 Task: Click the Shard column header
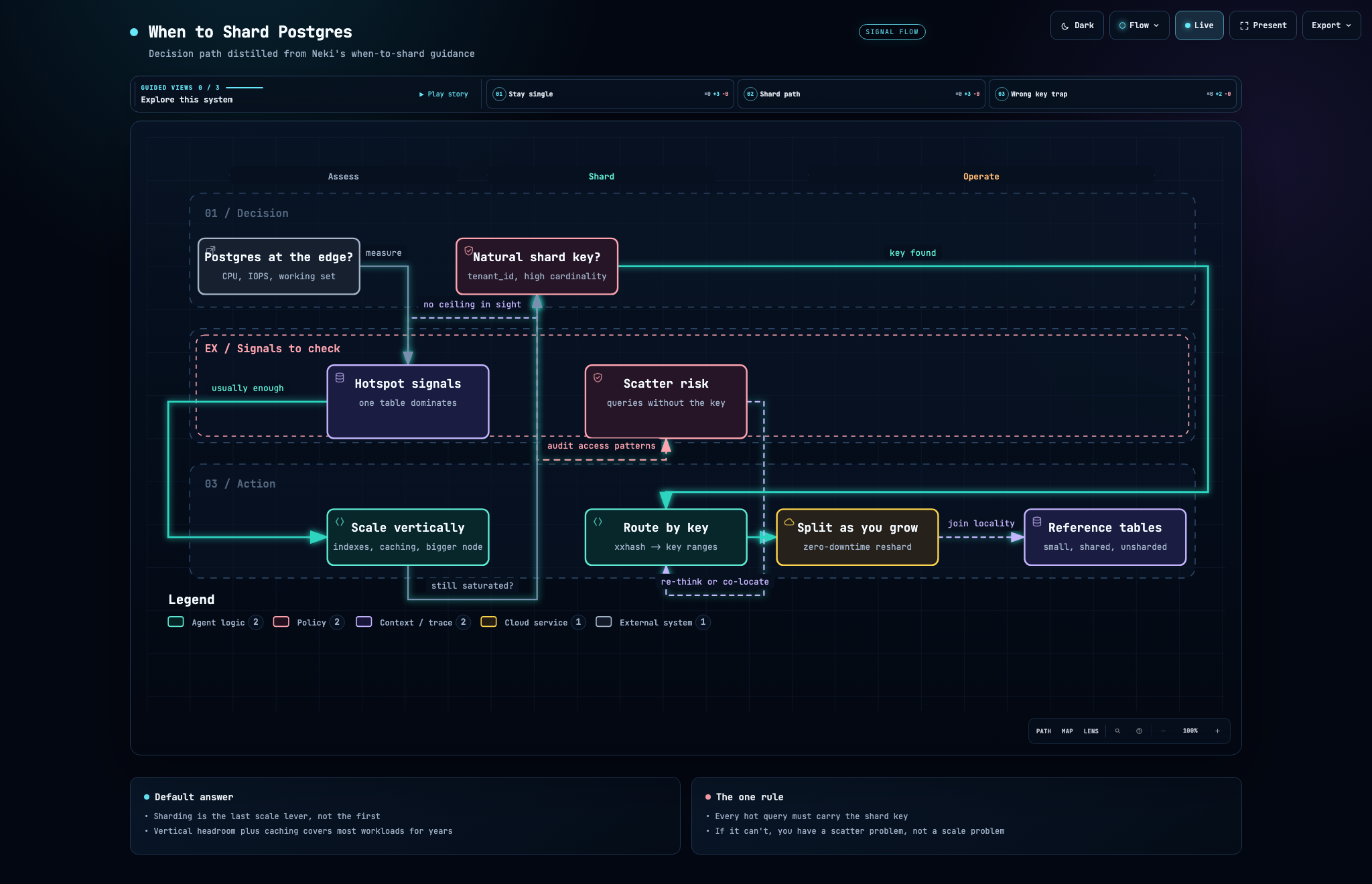click(x=601, y=177)
